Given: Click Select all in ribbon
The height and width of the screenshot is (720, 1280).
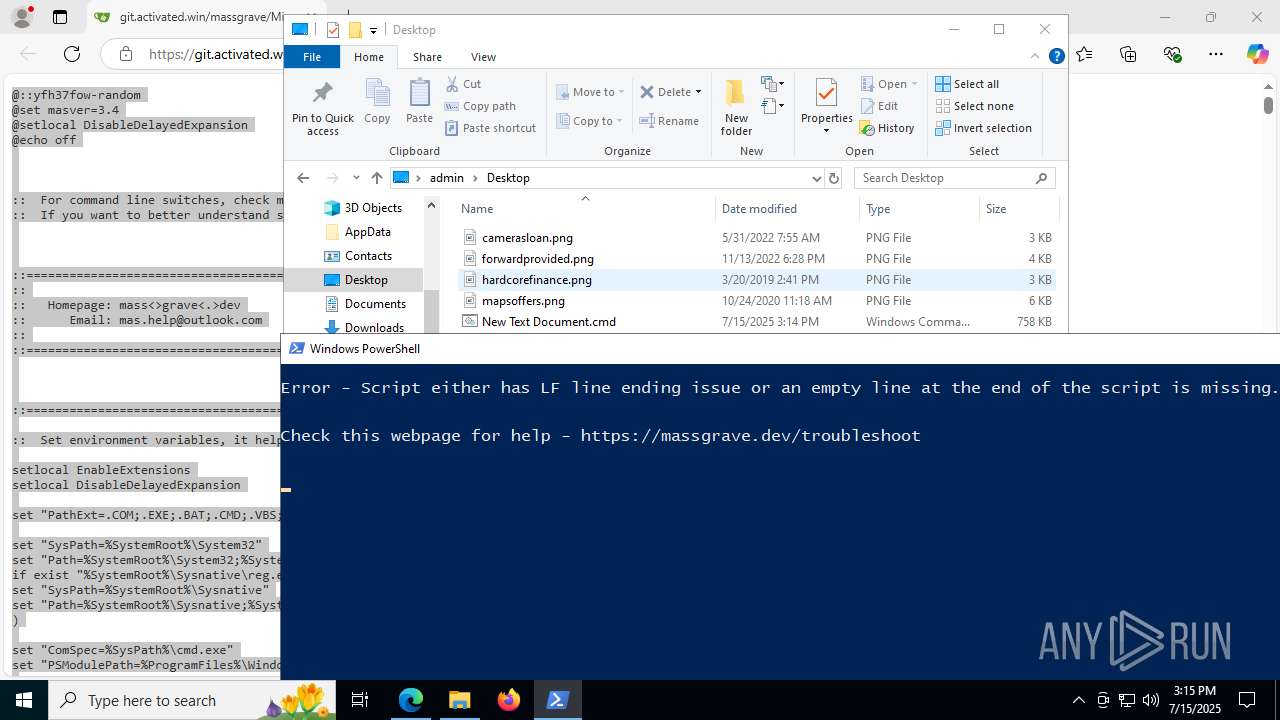Looking at the screenshot, I should point(967,84).
